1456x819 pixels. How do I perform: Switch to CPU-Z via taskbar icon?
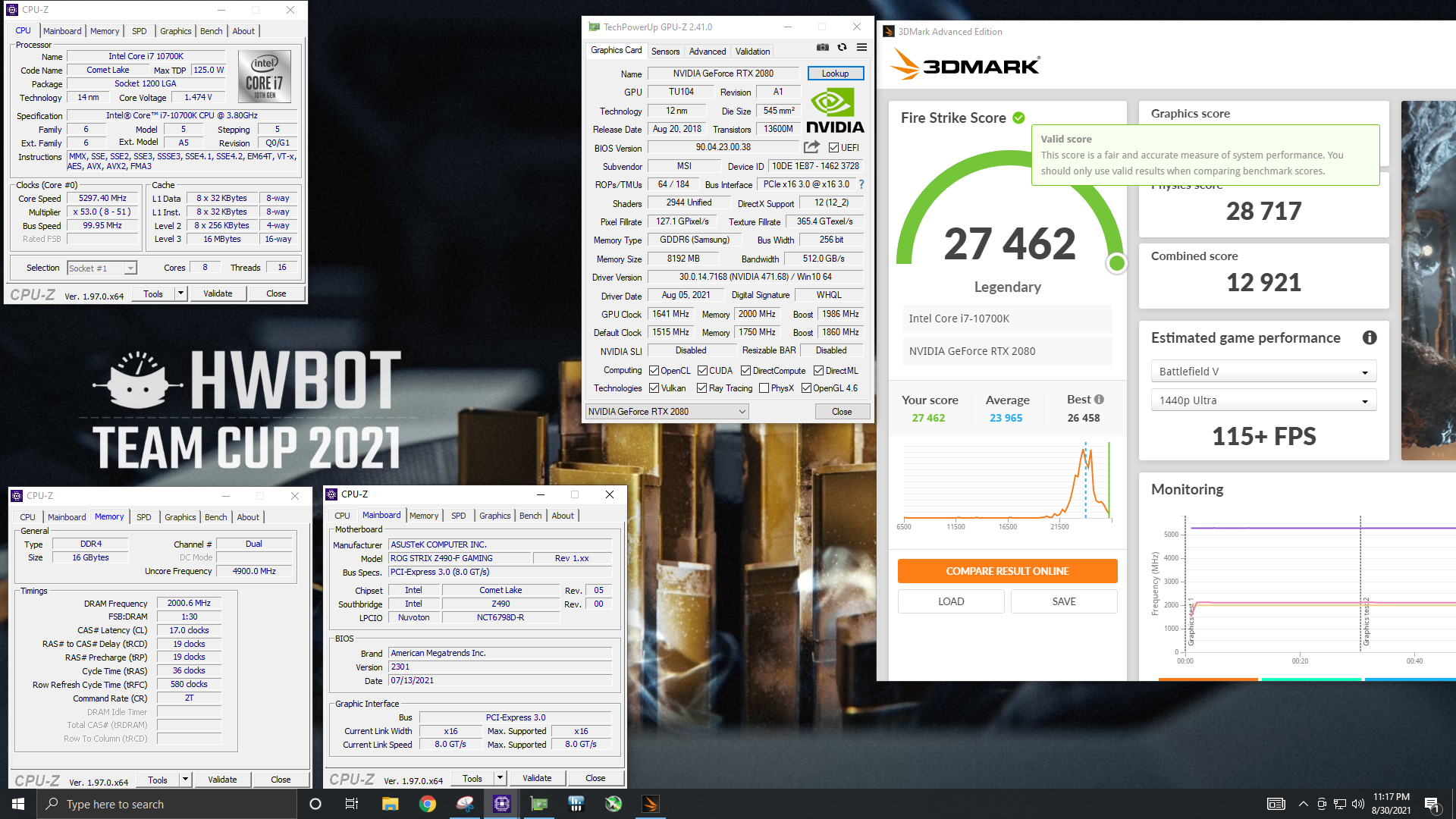pos(501,804)
